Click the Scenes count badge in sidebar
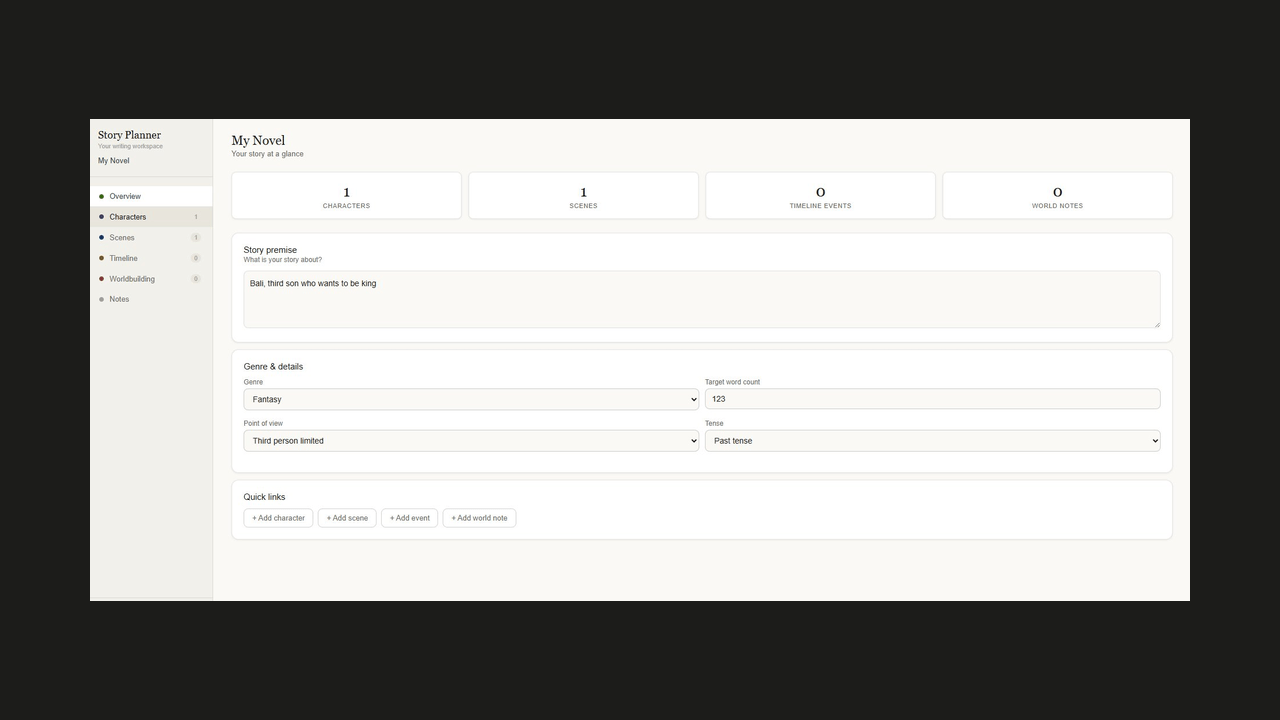The height and width of the screenshot is (720, 1280). 196,238
